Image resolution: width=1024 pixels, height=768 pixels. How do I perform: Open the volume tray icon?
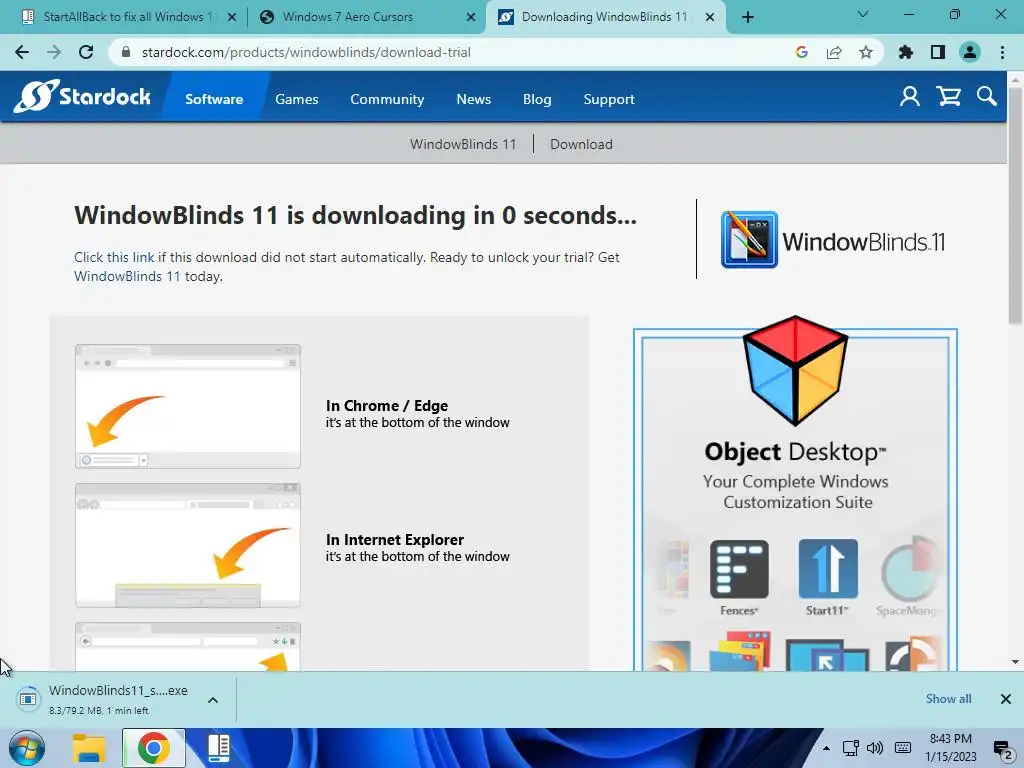pos(875,748)
